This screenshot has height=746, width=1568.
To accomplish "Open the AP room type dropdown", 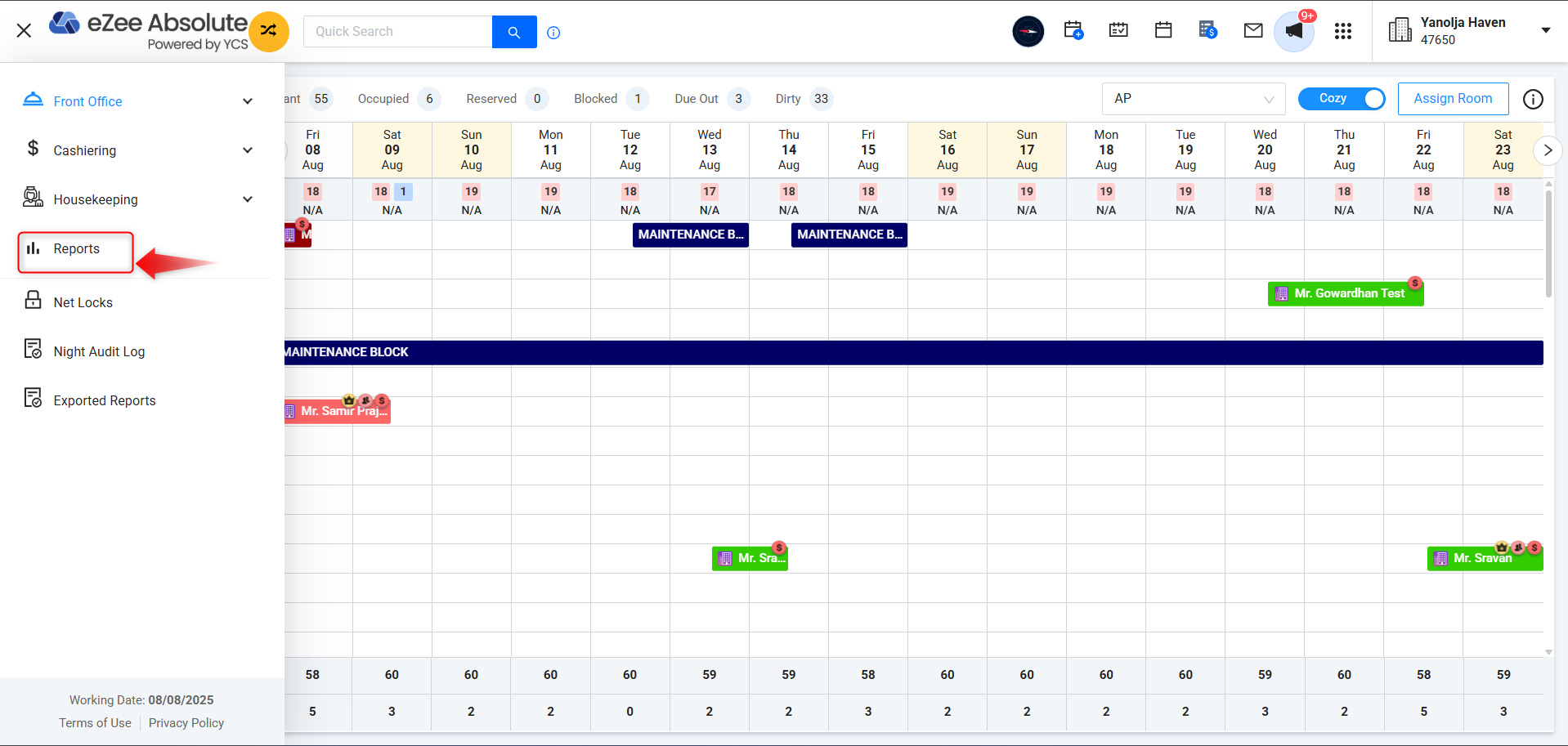I will 1193,99.
